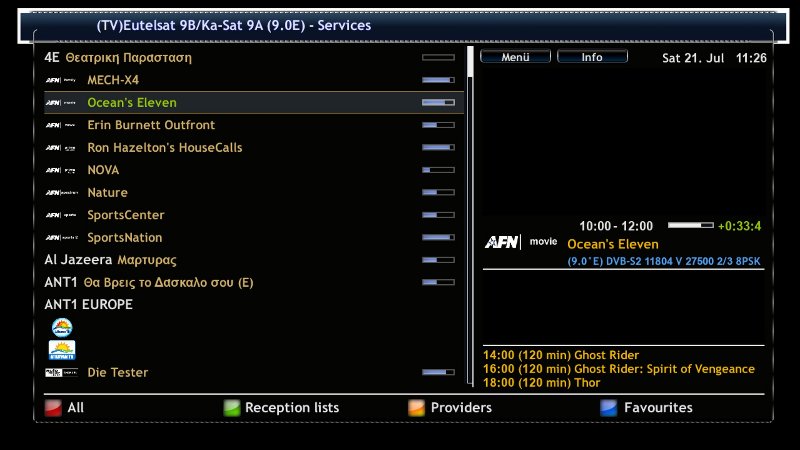Click the Eutelsat 9B Services title

pos(234,26)
